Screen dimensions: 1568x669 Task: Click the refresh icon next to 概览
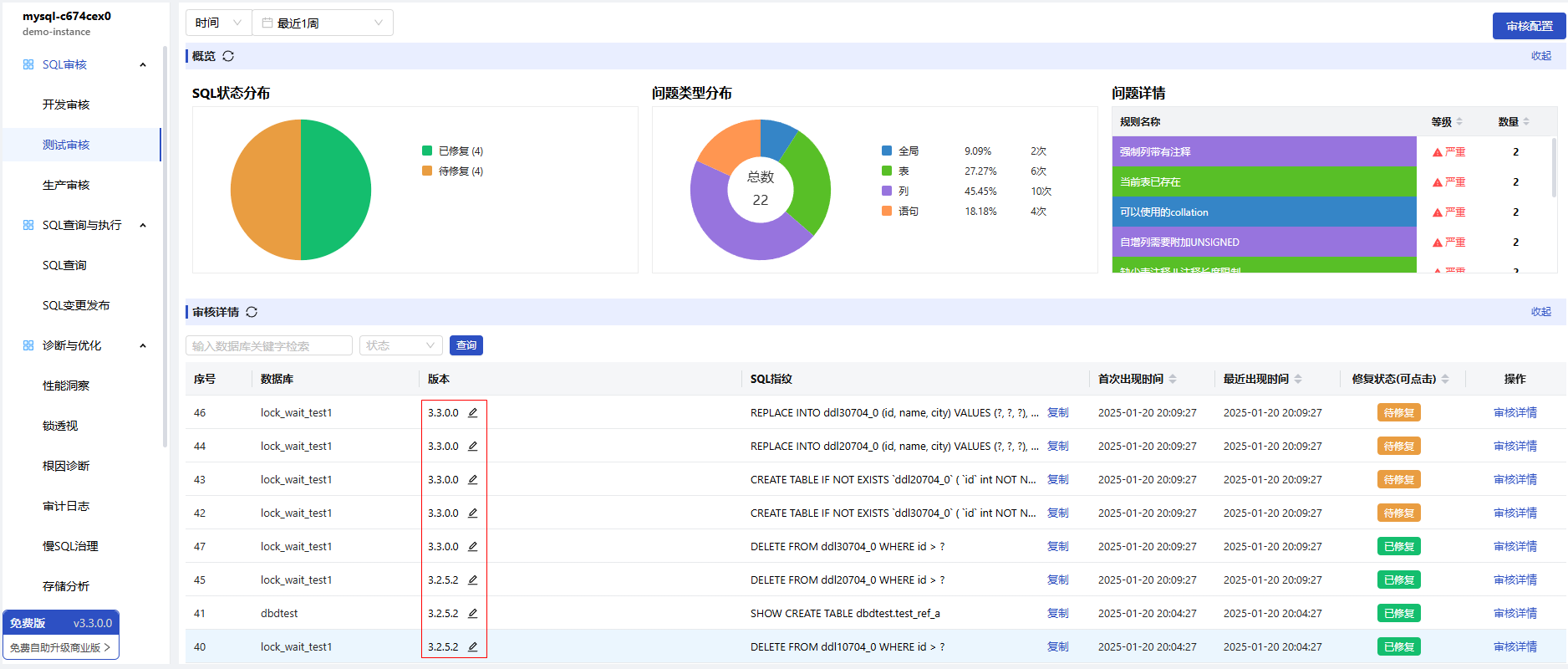pos(228,56)
